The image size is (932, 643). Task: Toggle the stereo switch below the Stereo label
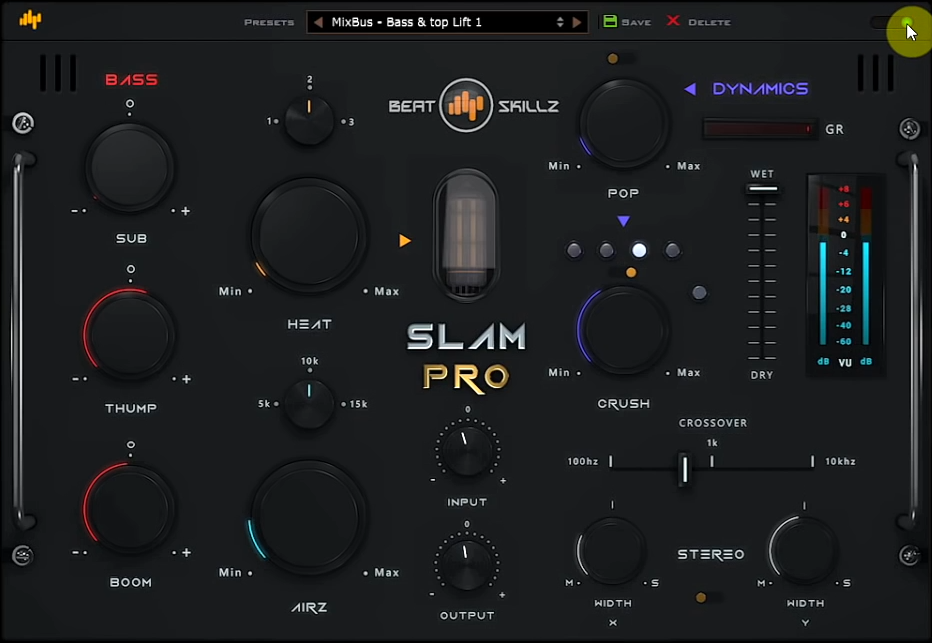pos(709,597)
